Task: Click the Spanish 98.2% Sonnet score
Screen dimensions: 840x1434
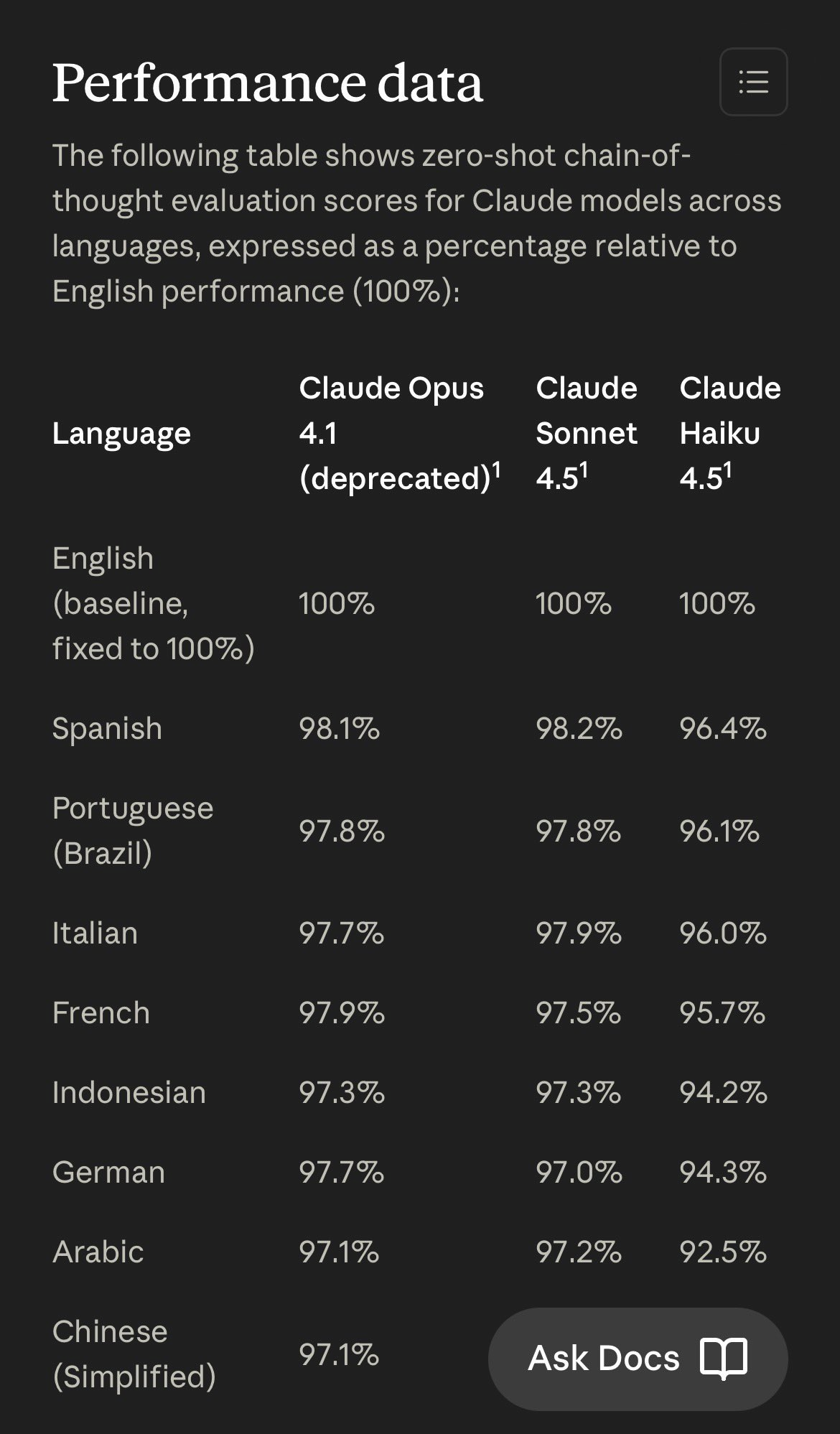Action: (579, 729)
